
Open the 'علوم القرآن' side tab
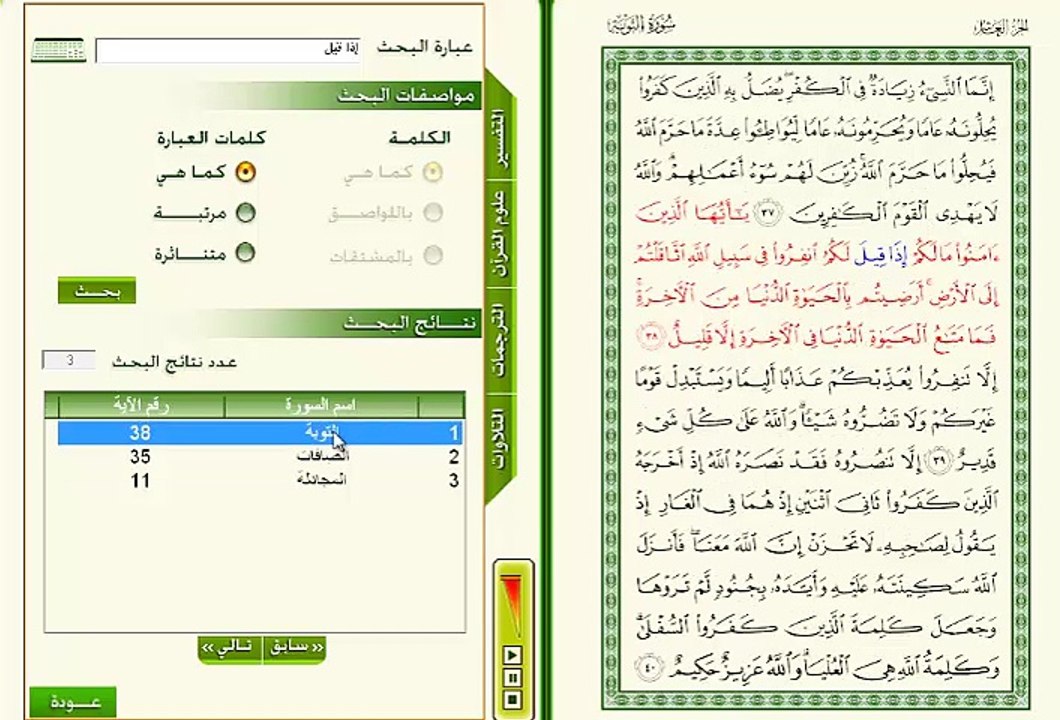click(501, 235)
